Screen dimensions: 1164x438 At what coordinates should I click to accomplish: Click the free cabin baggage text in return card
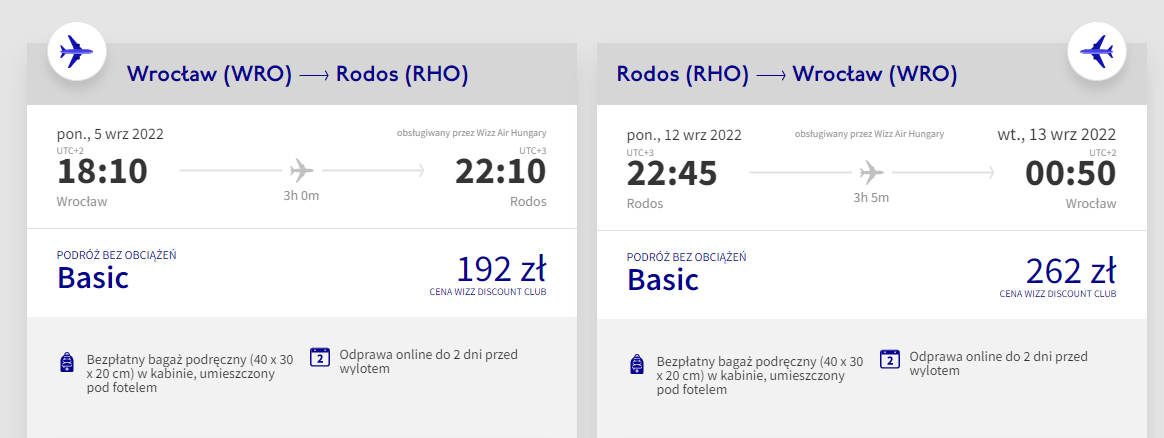tap(760, 376)
